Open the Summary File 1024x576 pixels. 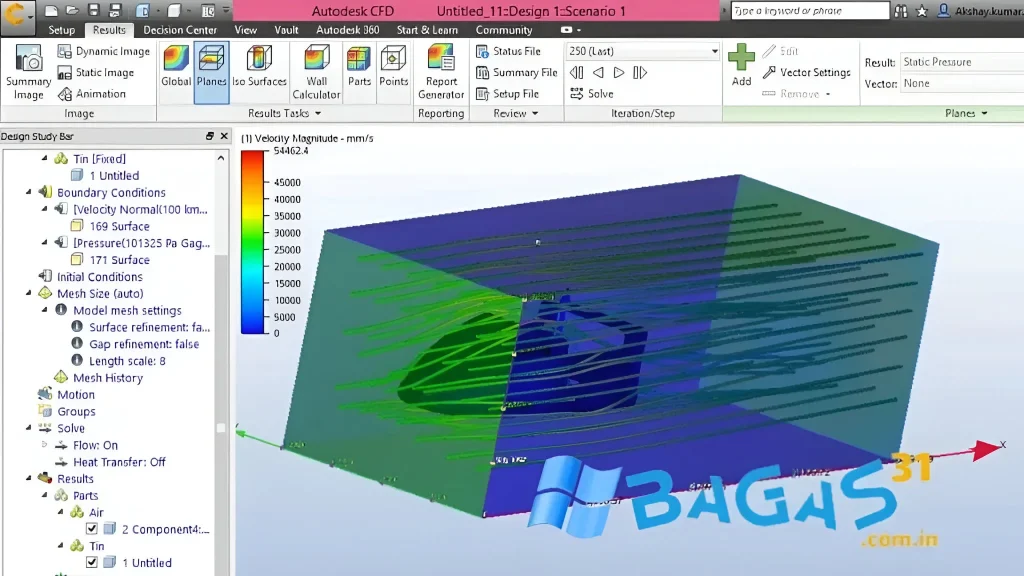click(x=517, y=72)
